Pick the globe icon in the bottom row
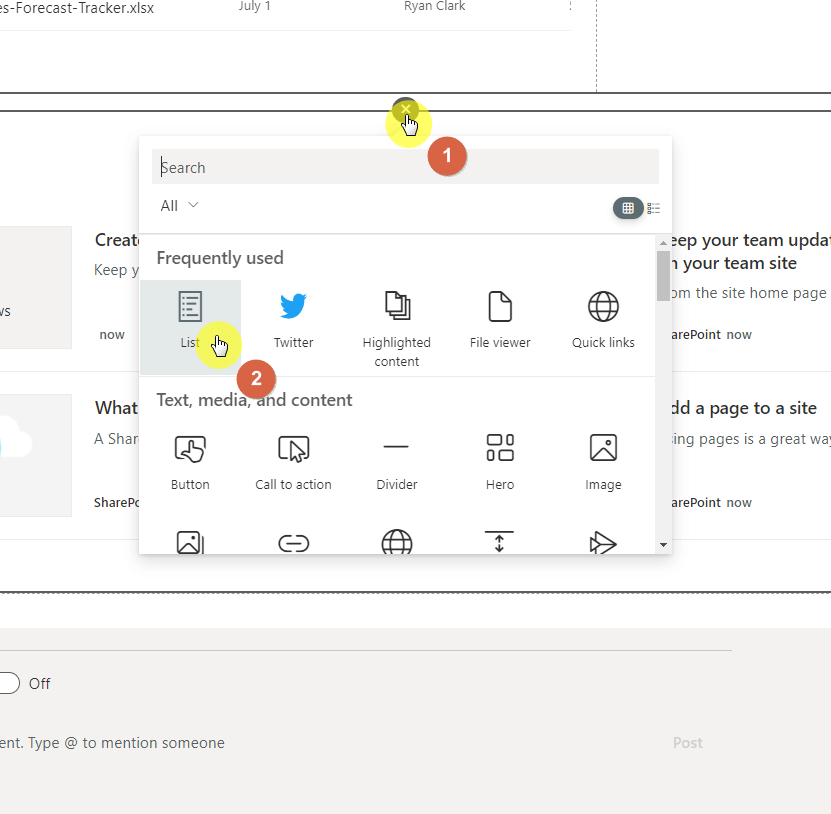This screenshot has width=831, height=814. [396, 542]
